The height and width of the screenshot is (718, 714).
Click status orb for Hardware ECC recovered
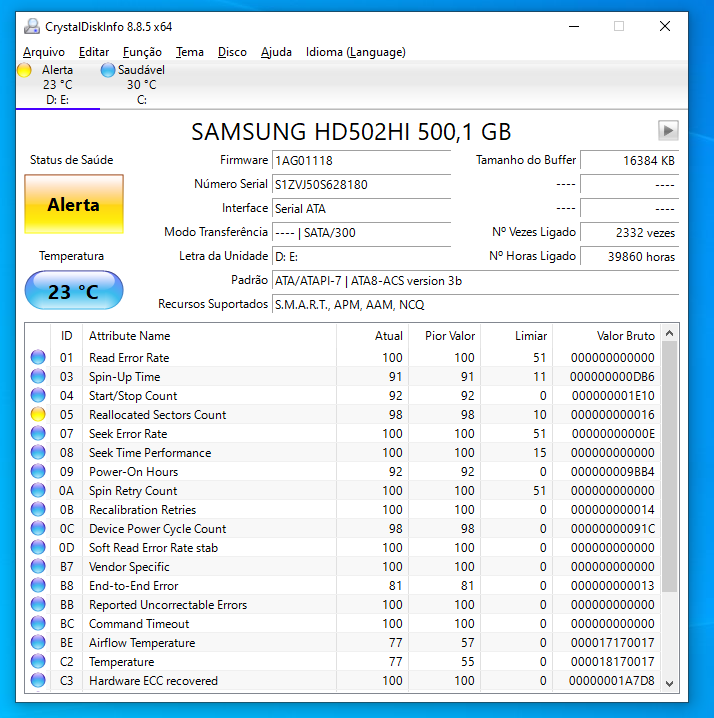38,680
